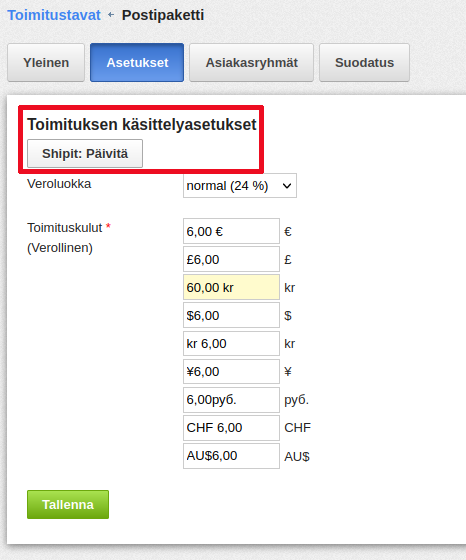466x560 pixels.
Task: Switch to the Yleinen tab
Action: coord(46,62)
